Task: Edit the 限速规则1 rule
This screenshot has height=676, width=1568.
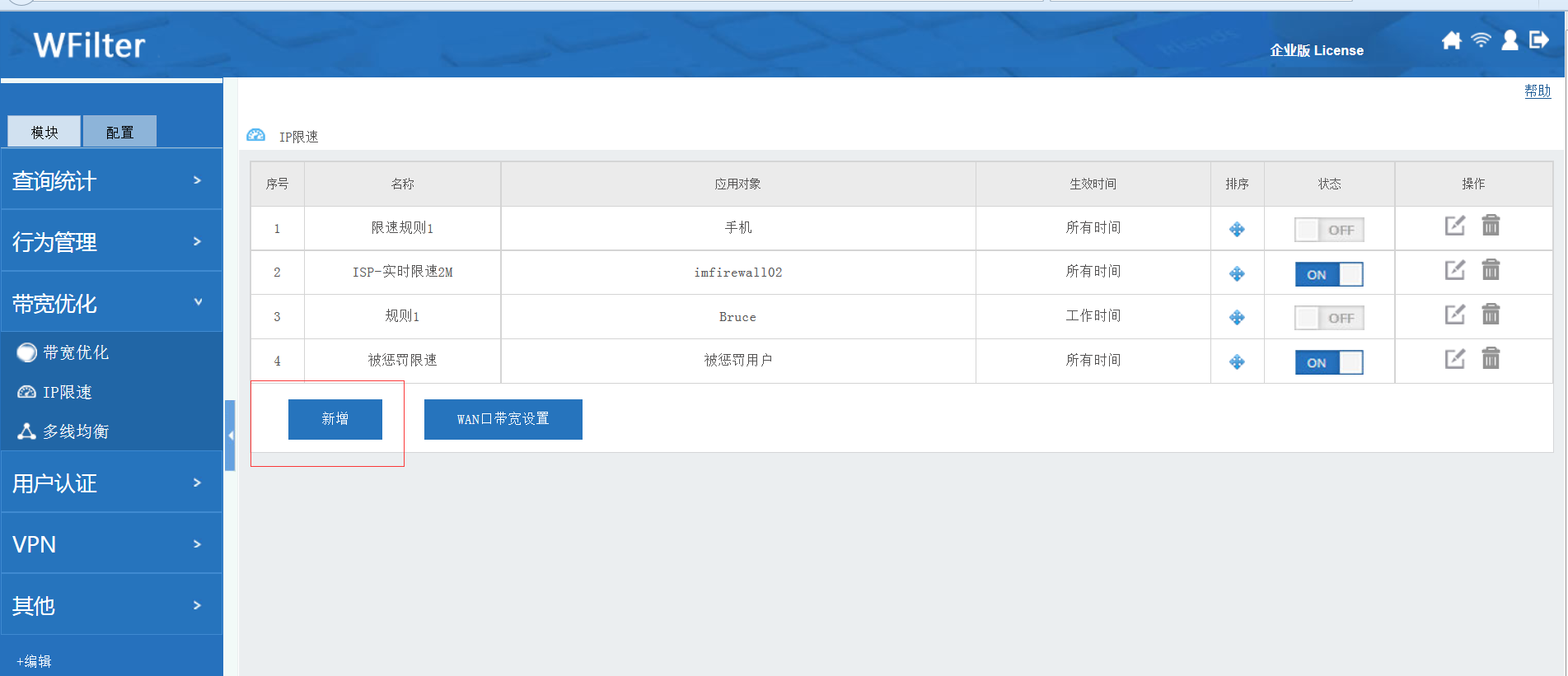Action: pos(1455,226)
